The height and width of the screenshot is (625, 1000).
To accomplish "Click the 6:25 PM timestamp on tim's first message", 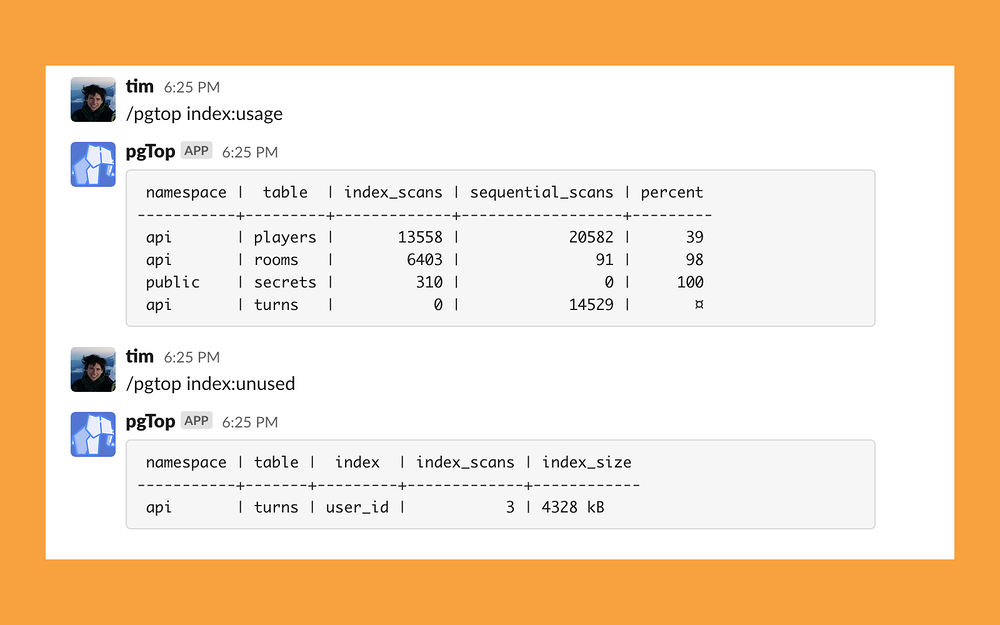I will click(x=192, y=87).
